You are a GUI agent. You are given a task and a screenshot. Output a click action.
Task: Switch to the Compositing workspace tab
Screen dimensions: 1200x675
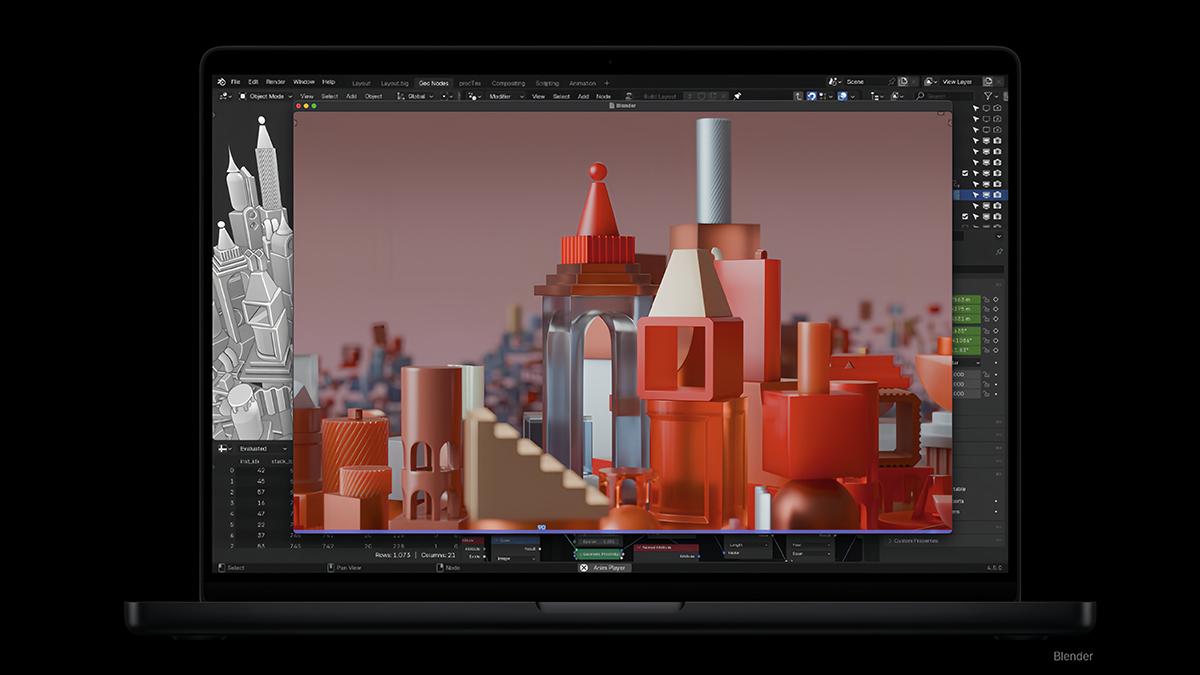point(508,83)
